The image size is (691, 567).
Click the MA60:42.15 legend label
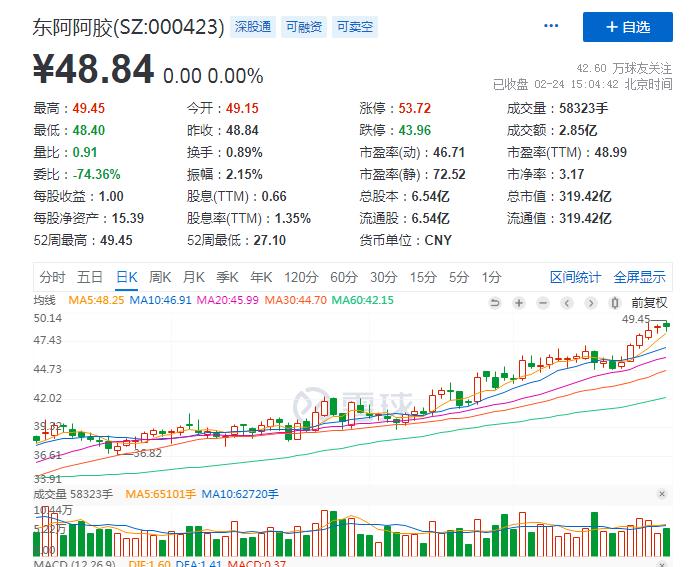363,300
